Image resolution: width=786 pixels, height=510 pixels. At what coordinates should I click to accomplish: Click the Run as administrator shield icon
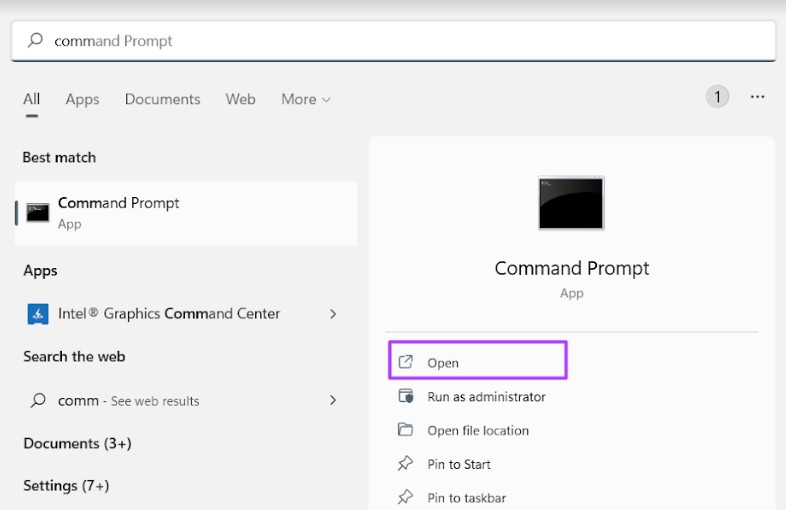tap(406, 396)
